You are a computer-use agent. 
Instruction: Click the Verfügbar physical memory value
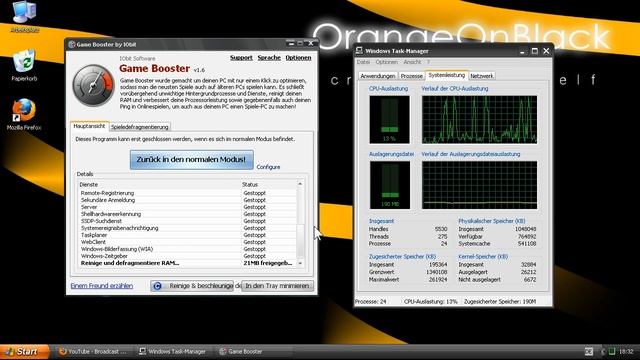[528, 236]
